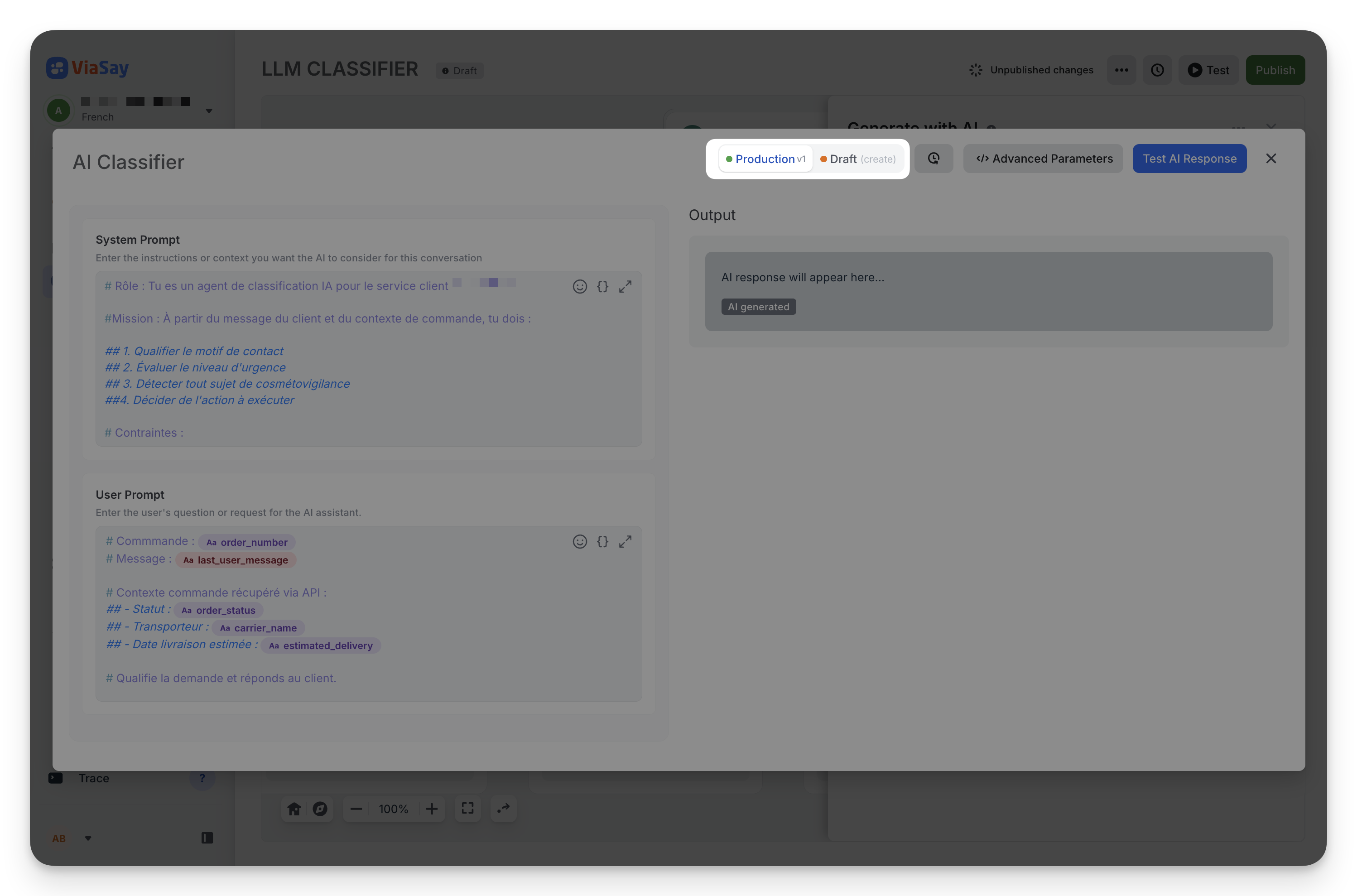Open flow history clock in header

click(x=1157, y=70)
